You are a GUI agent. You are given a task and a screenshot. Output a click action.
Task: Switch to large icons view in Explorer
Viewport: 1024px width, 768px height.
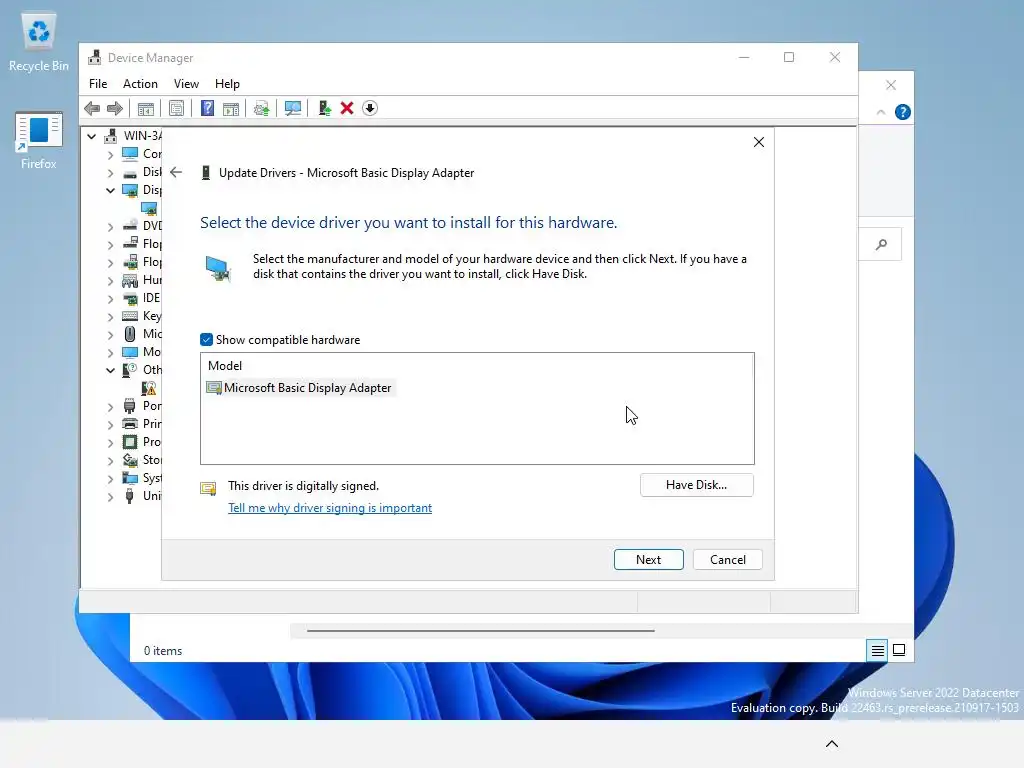899,650
